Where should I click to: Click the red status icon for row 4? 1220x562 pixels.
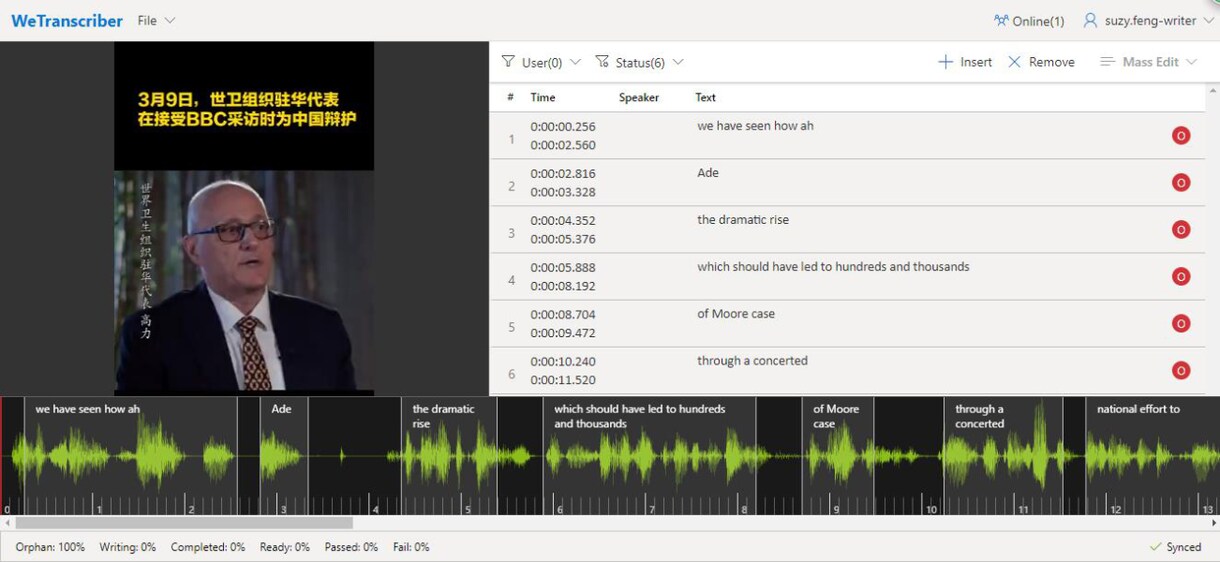1181,277
